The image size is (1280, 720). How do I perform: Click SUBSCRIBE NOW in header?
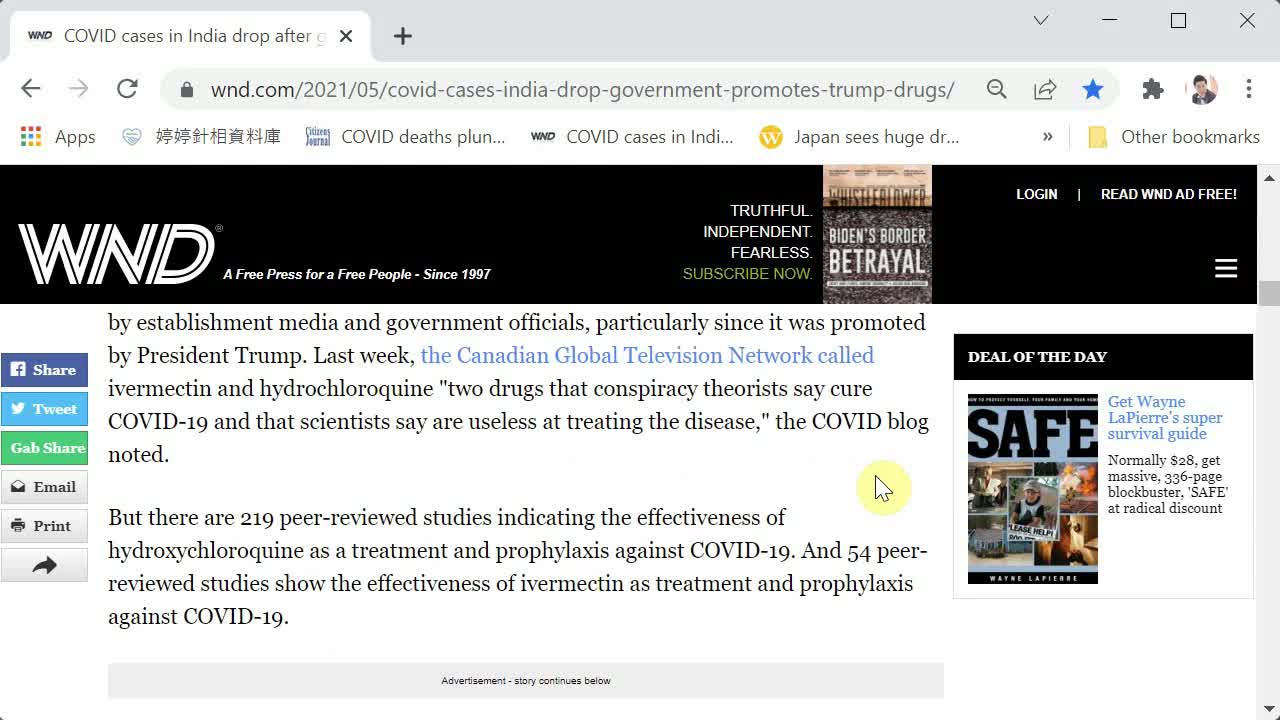747,274
